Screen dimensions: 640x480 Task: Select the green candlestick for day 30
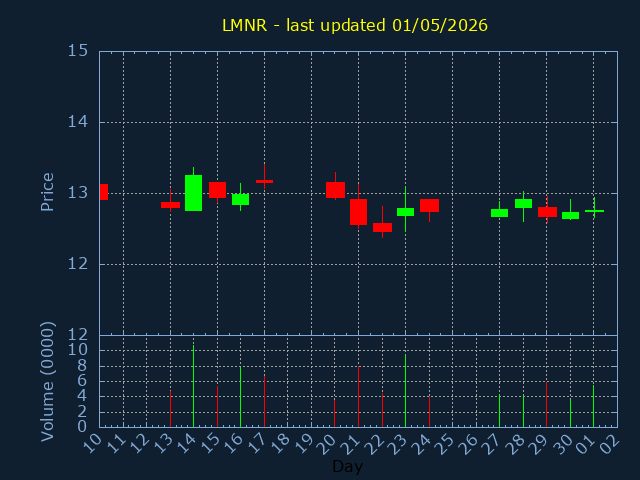[x=570, y=215]
